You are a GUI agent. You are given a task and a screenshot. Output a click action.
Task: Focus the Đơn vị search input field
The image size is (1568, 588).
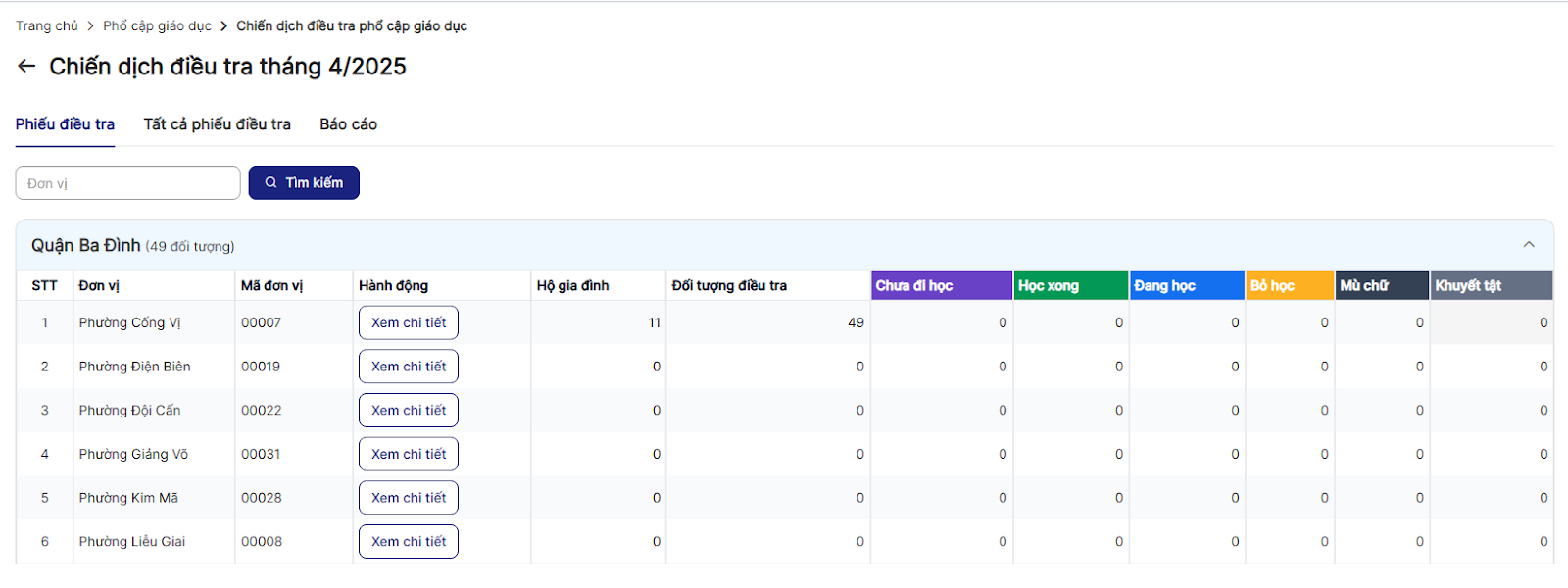coord(127,183)
